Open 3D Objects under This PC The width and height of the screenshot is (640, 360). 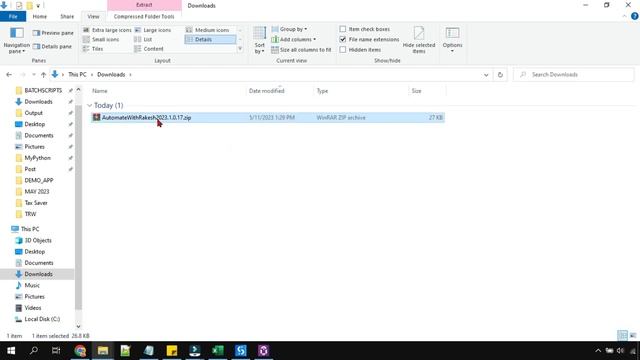point(38,240)
